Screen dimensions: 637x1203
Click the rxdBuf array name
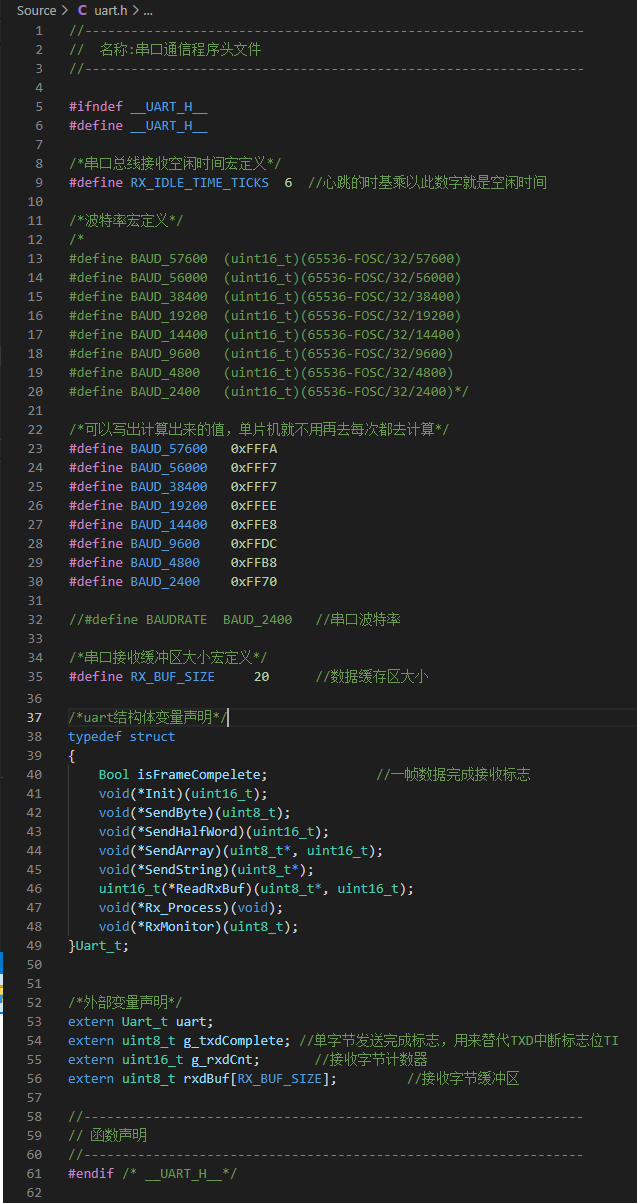pyautogui.click(x=207, y=1078)
